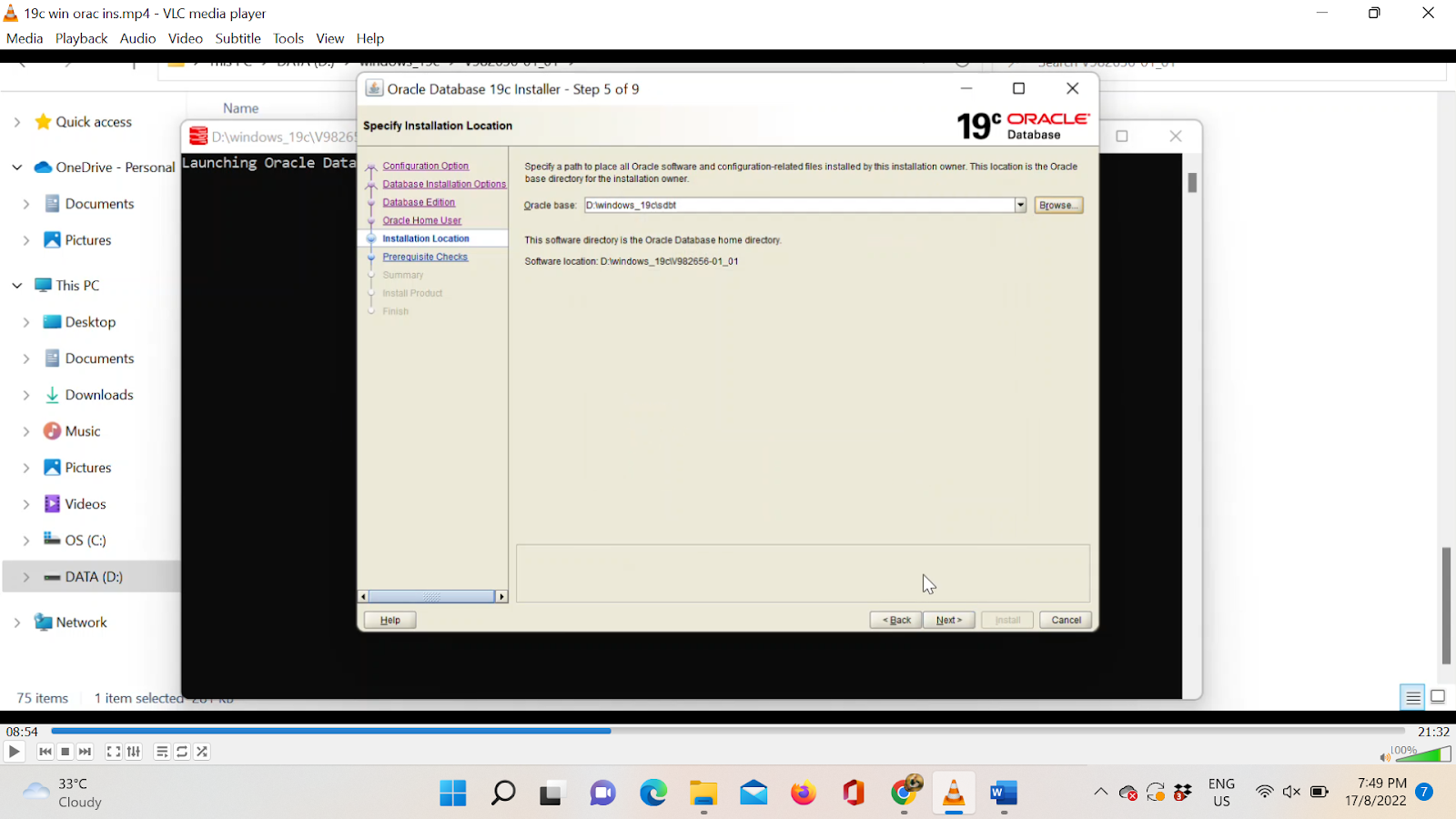Image resolution: width=1456 pixels, height=819 pixels.
Task: Mute VLC using the speaker icon
Action: coord(1385,756)
